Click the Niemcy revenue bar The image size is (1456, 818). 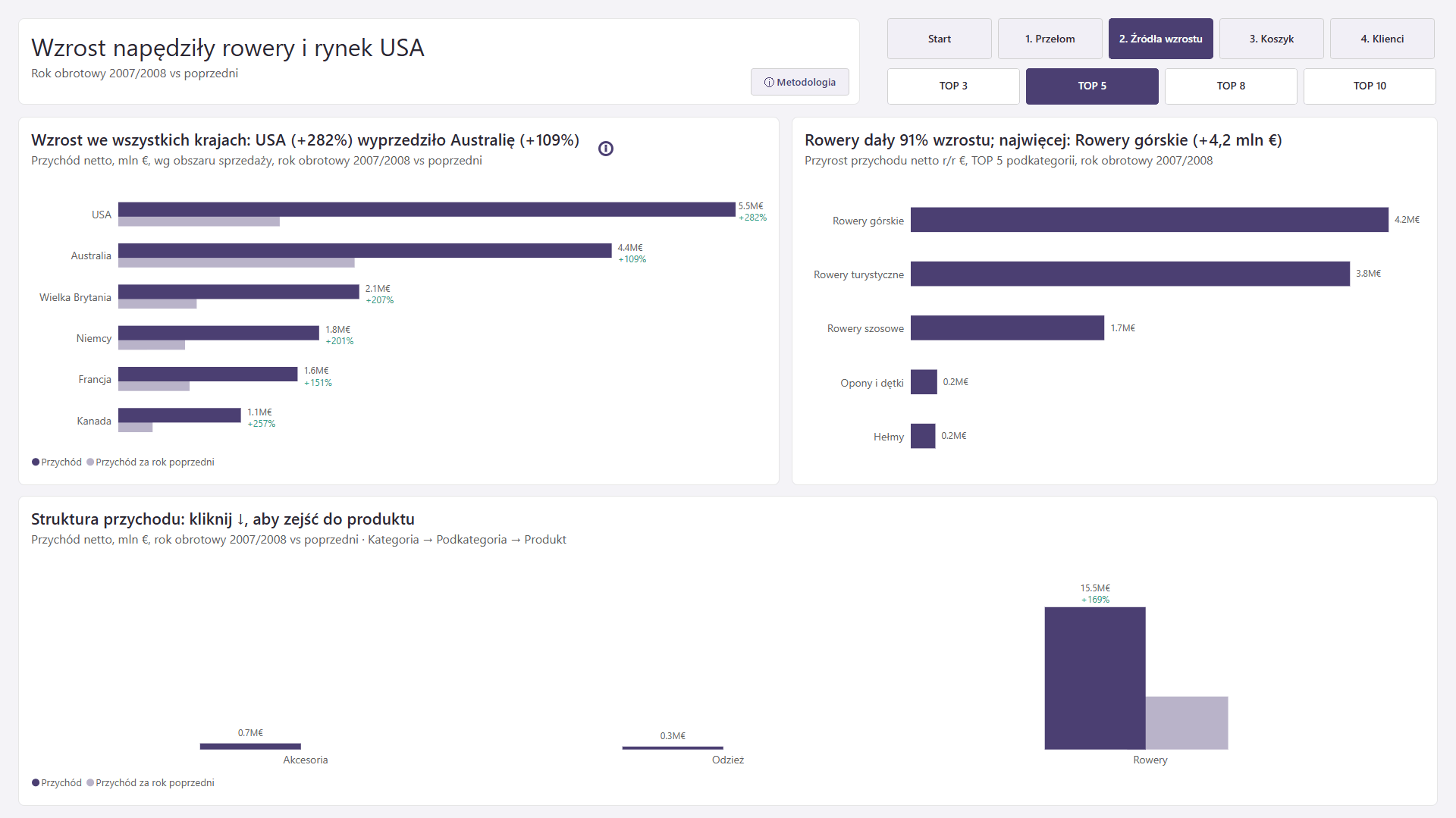[x=218, y=333]
